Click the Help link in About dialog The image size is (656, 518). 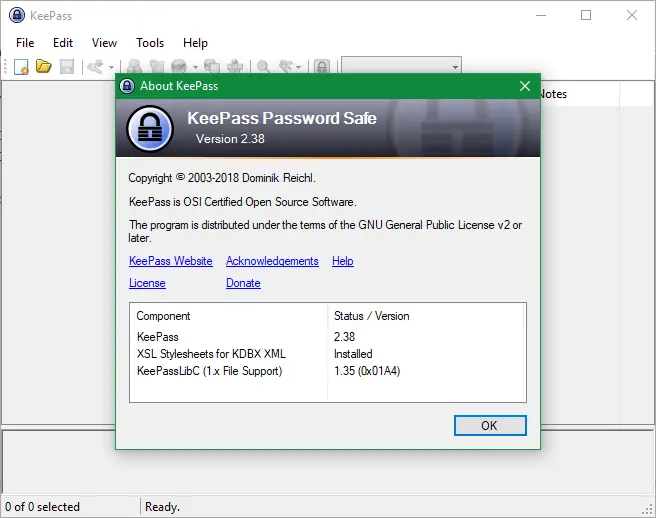point(343,261)
